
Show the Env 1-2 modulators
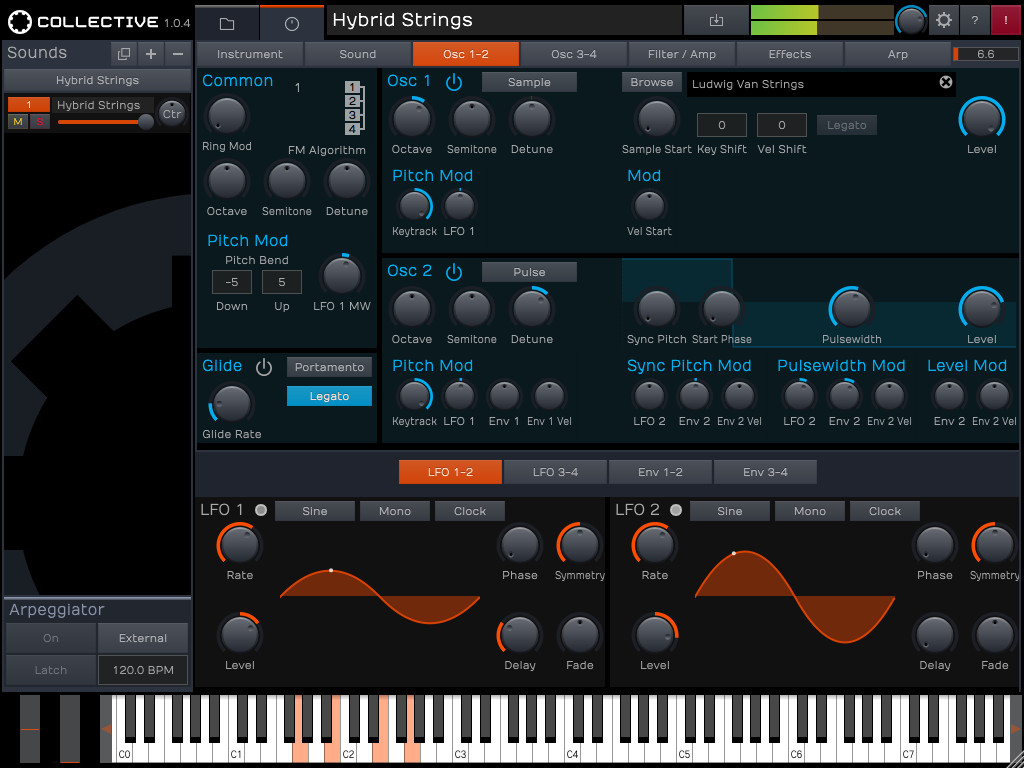[660, 472]
